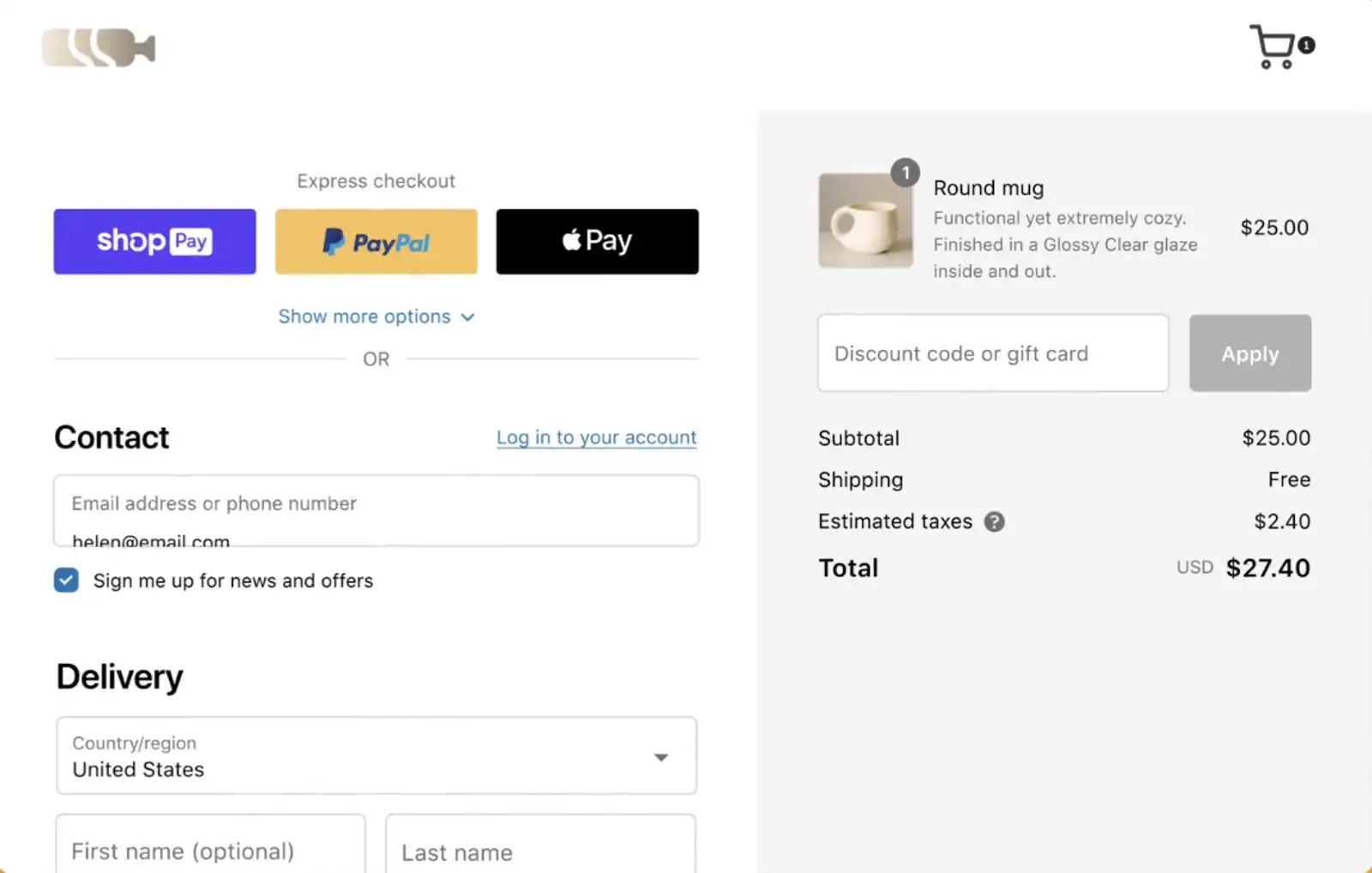Expand Show more options

click(376, 316)
